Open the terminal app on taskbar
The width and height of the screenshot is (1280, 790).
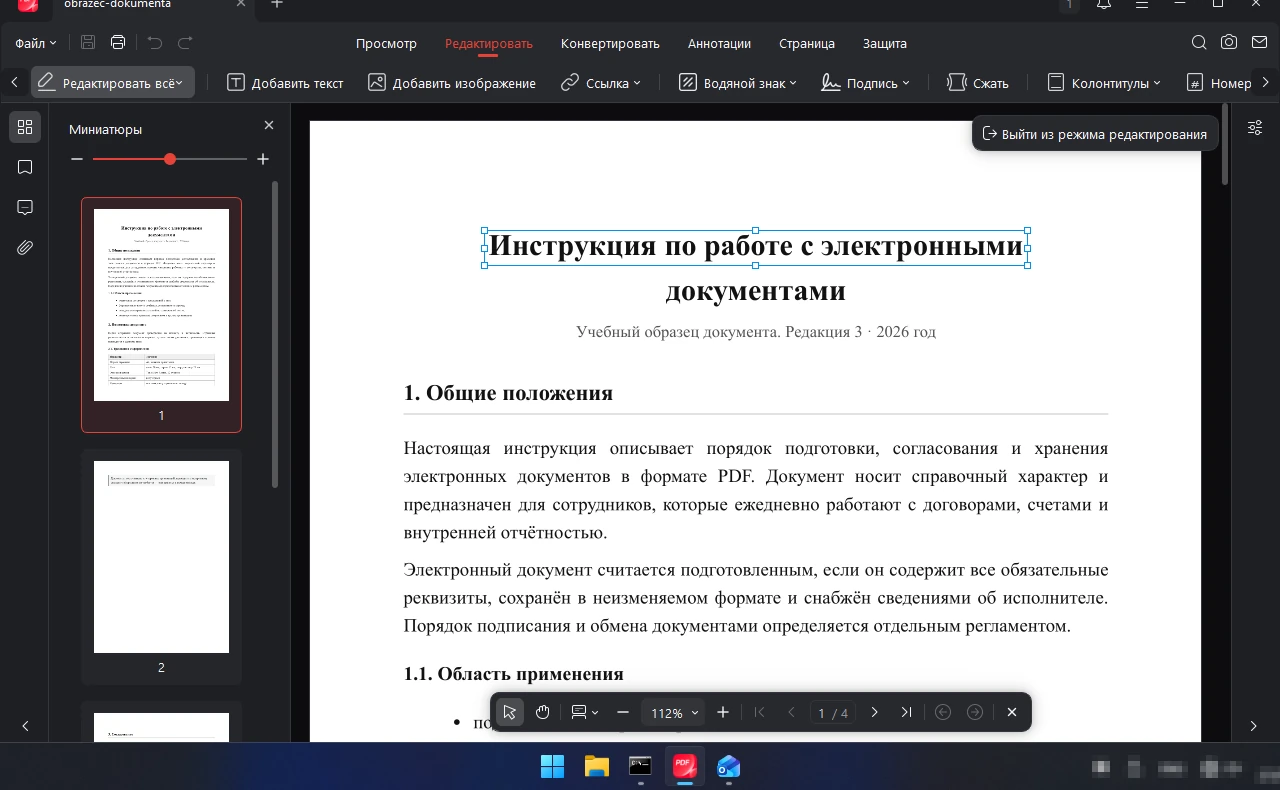[640, 767]
